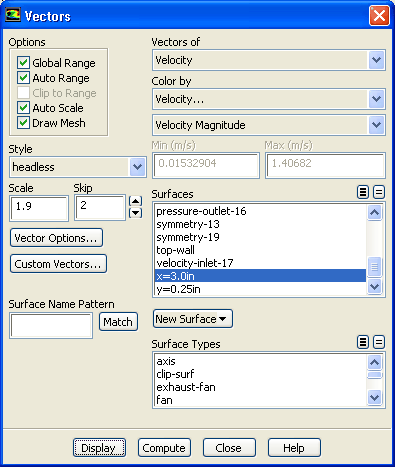
Task: Focus the Surface Name Pattern field
Action: (51, 325)
